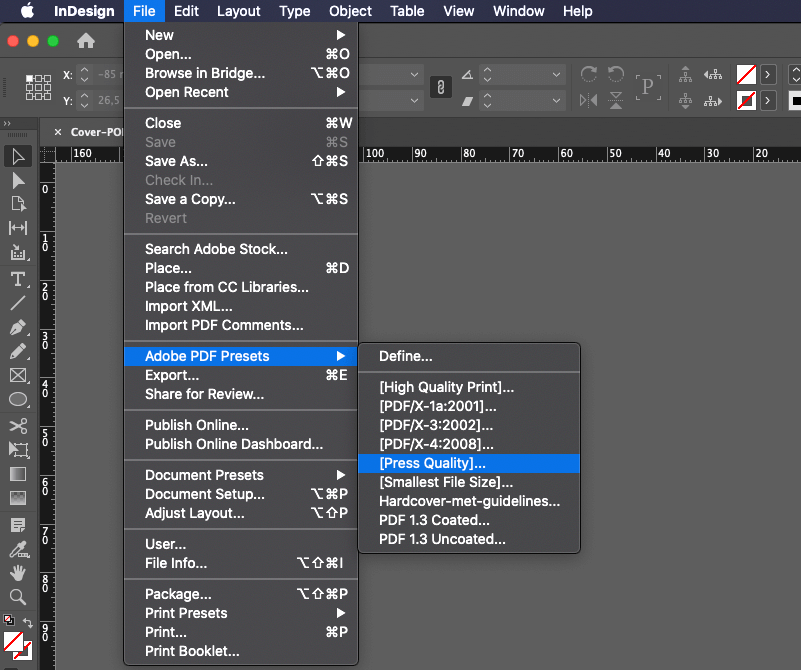Choose Place... from File menu

241,268
